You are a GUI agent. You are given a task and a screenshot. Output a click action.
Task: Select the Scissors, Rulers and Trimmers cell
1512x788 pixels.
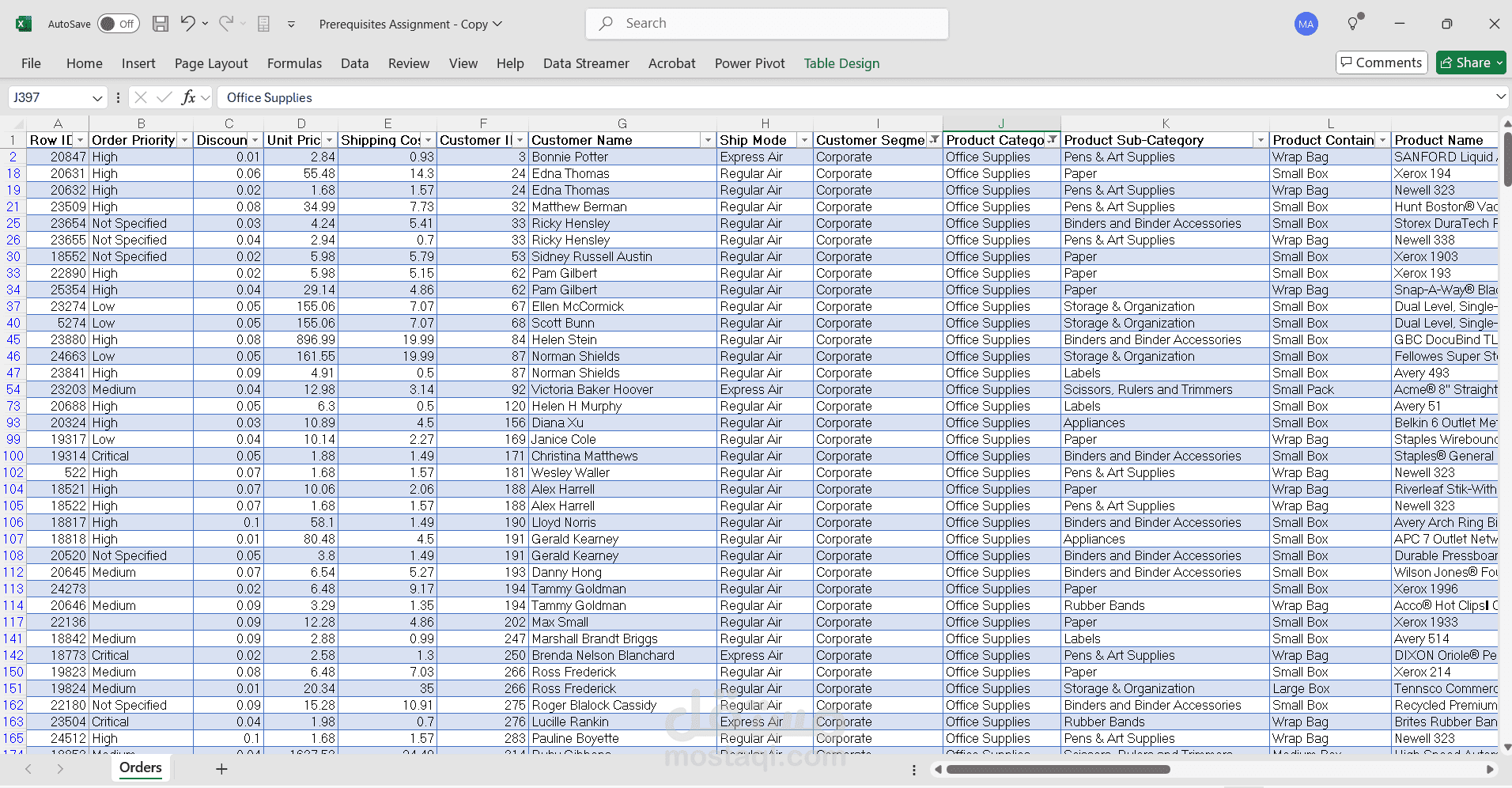click(x=1165, y=389)
